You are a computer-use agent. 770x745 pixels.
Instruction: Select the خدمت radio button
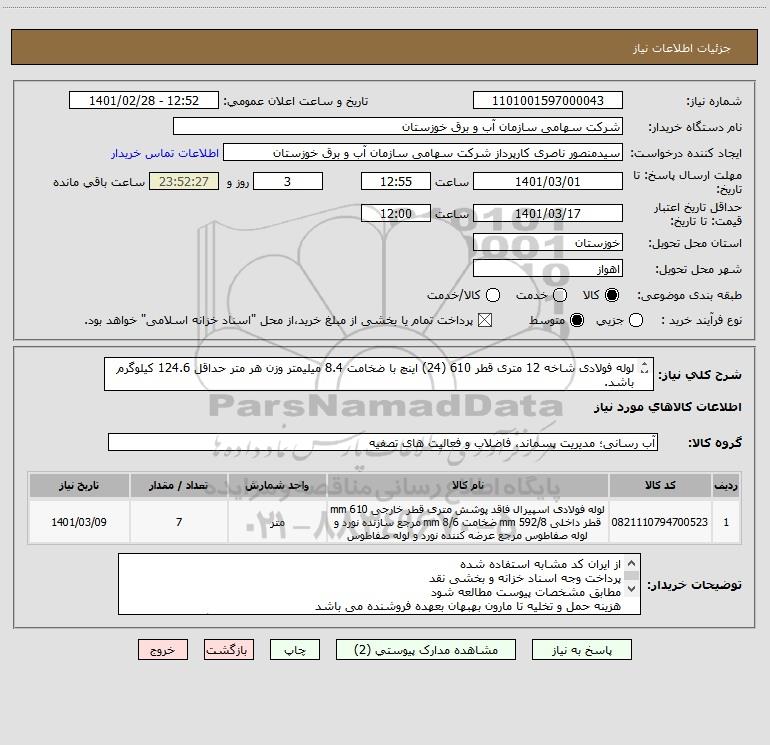coord(560,295)
